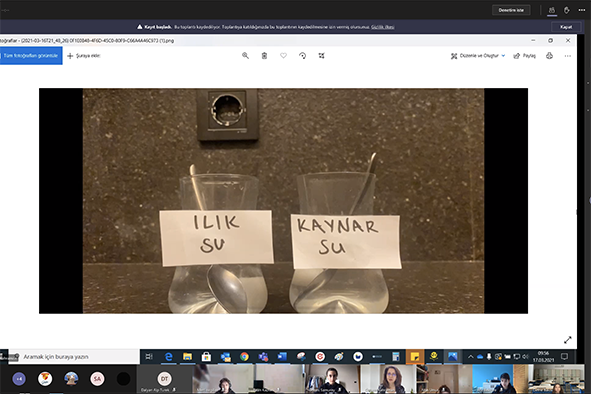Toggle the favorite heart icon
Screen dimensions: 591x394
283,56
